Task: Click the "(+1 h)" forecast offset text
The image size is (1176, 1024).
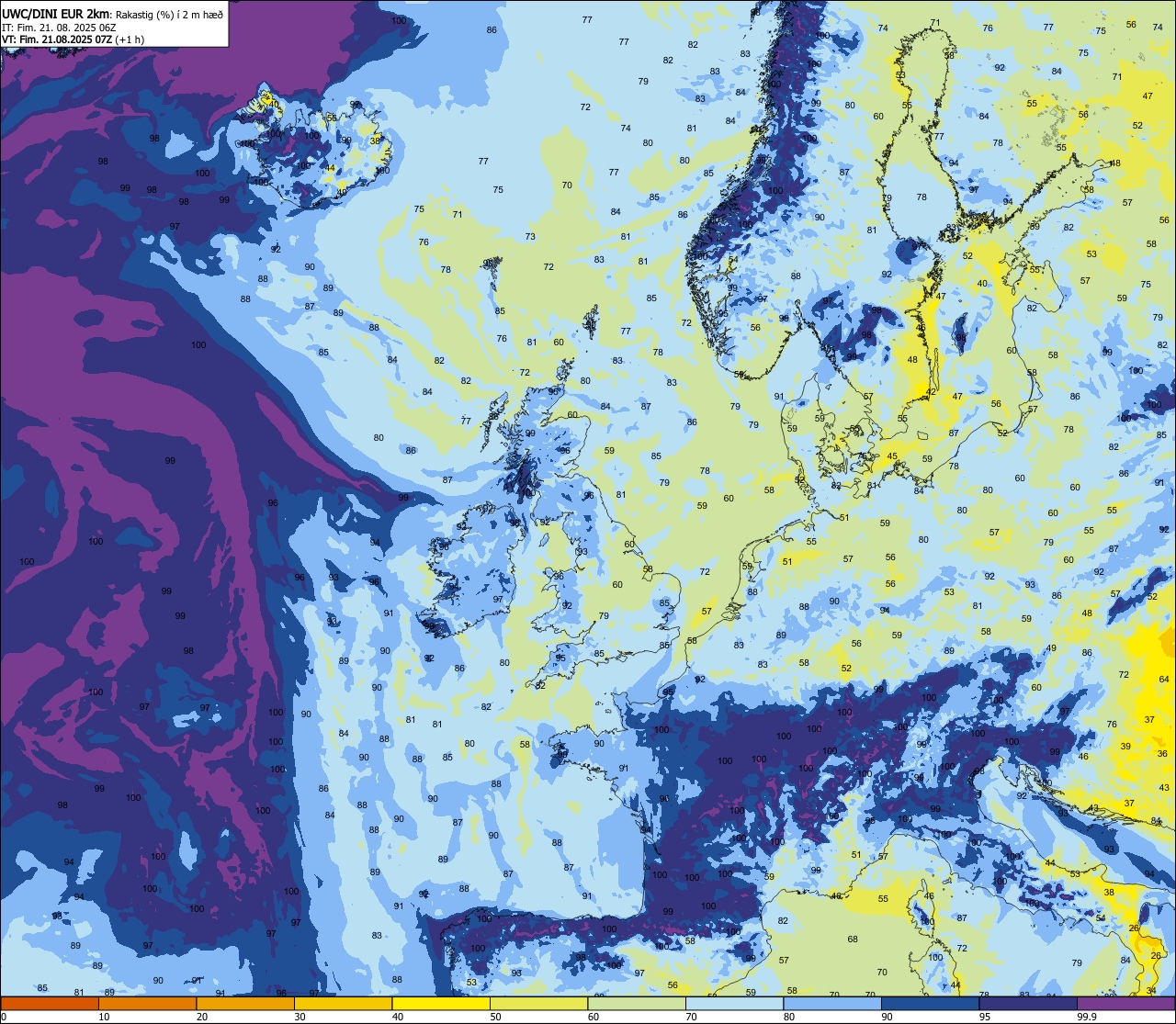Action: point(130,39)
